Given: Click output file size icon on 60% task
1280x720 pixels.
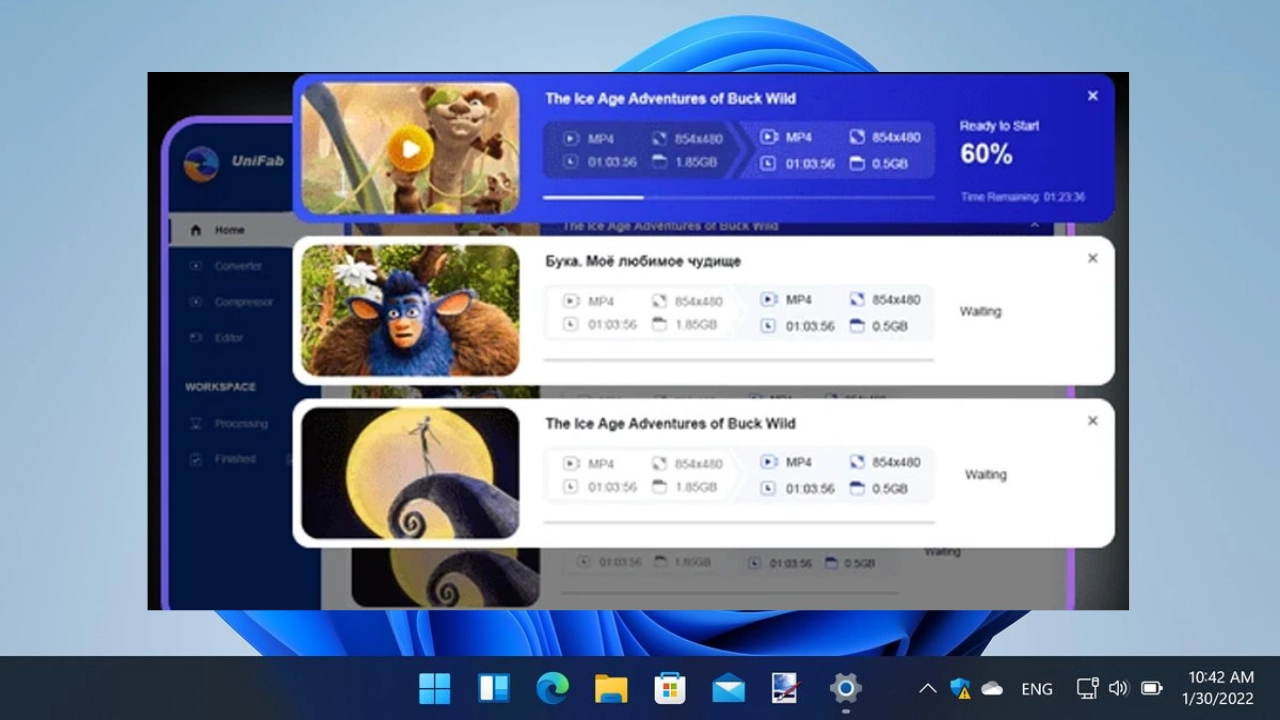Looking at the screenshot, I should (857, 163).
